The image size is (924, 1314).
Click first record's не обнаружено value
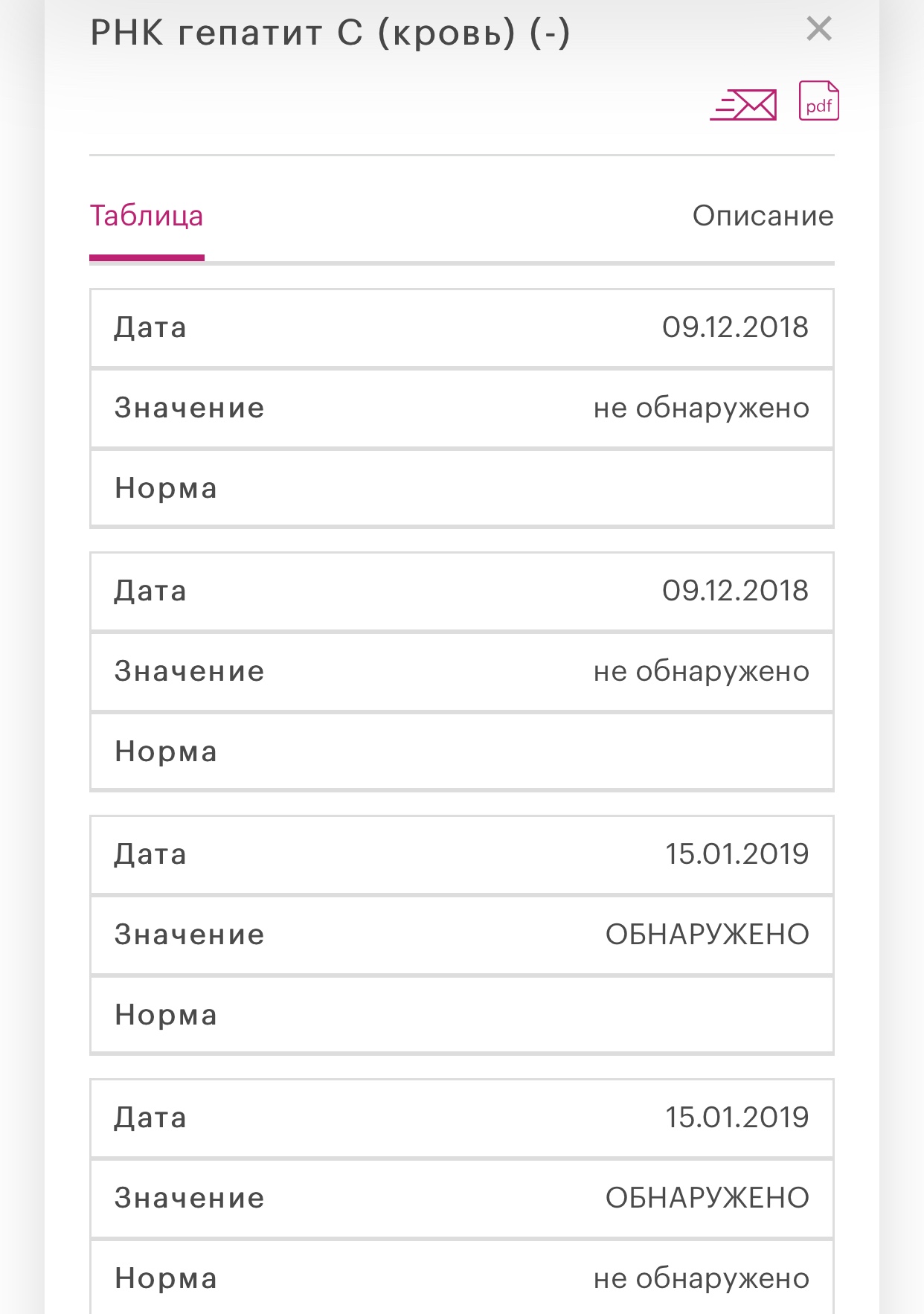pyautogui.click(x=701, y=408)
